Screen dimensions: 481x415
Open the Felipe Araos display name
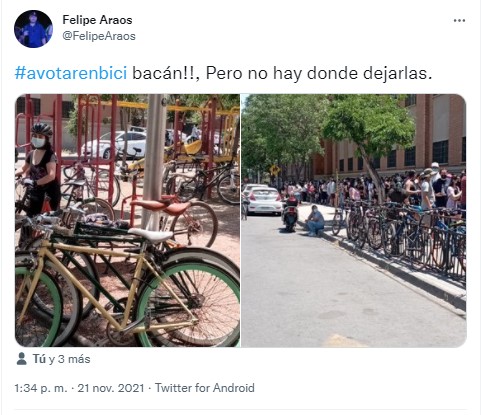[97, 20]
